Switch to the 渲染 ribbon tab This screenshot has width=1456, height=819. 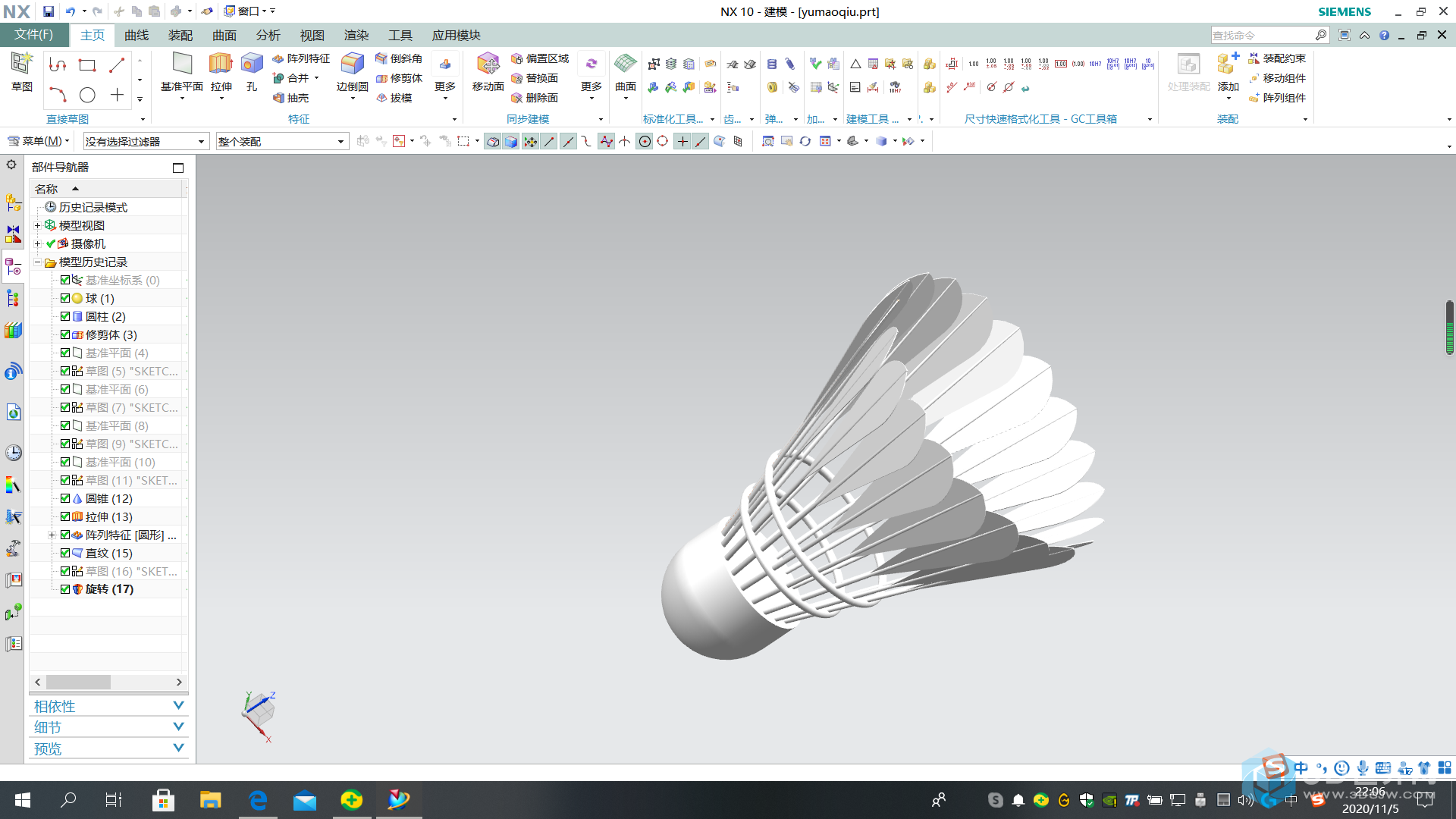click(356, 35)
